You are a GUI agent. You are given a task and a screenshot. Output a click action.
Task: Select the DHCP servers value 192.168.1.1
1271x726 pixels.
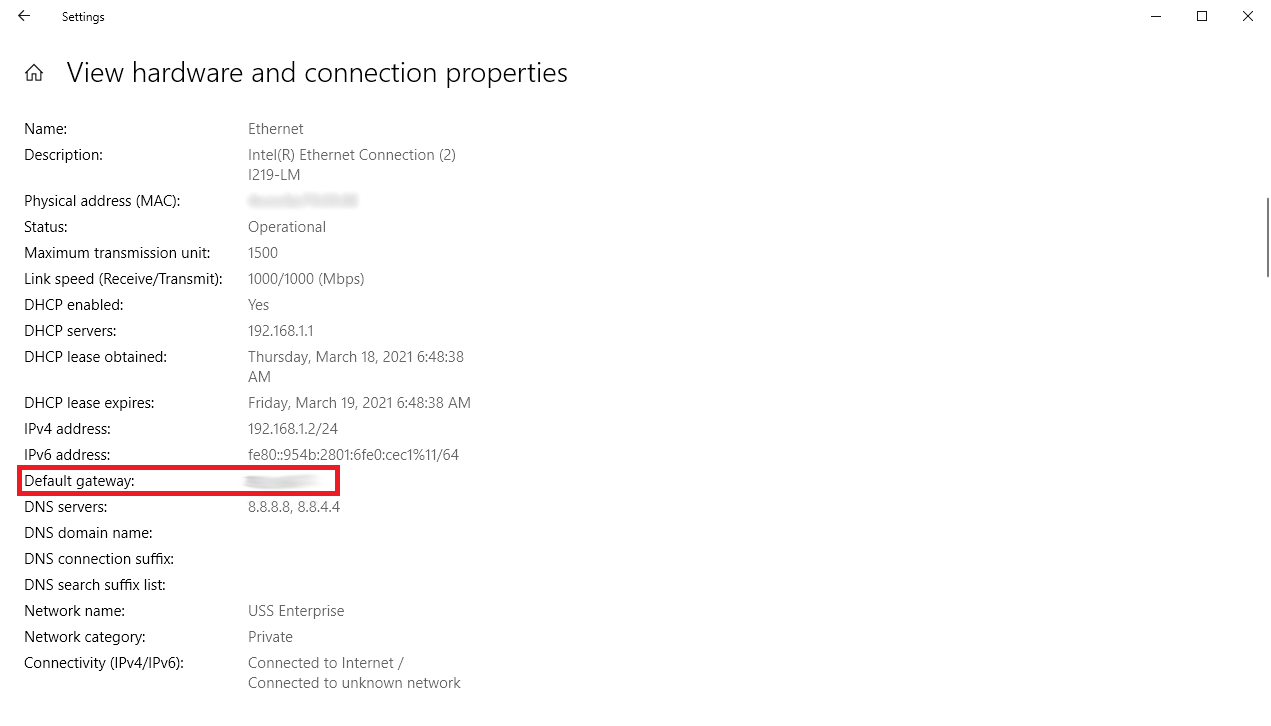pos(281,331)
